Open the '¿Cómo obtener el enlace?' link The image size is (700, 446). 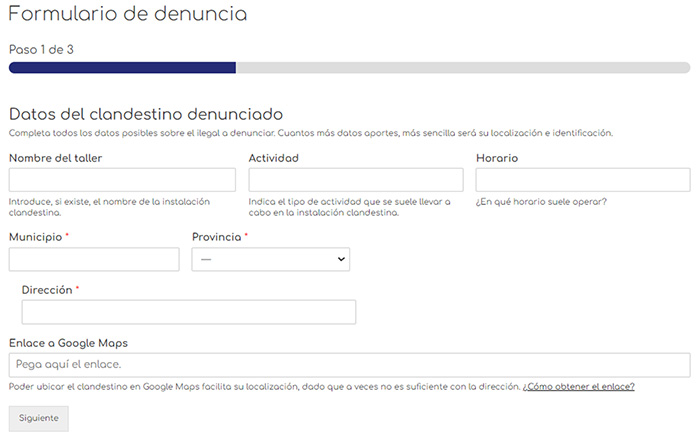point(578,387)
